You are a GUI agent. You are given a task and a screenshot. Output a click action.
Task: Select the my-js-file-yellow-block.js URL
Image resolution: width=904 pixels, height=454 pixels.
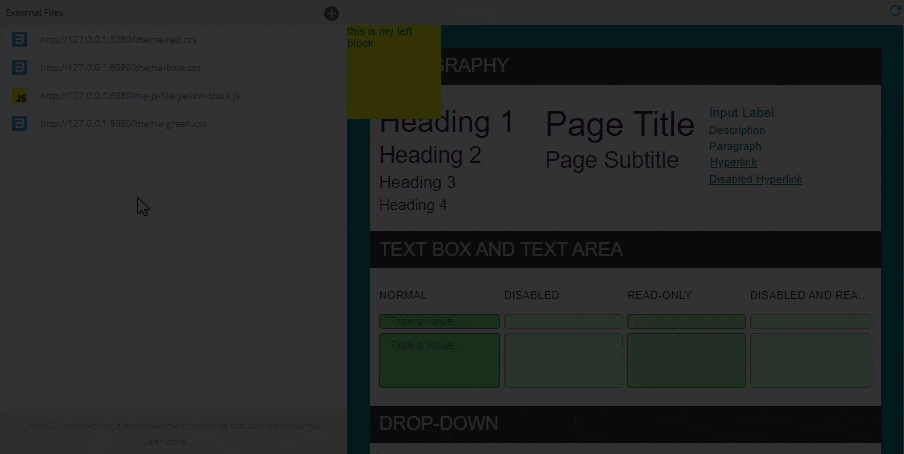(x=140, y=96)
